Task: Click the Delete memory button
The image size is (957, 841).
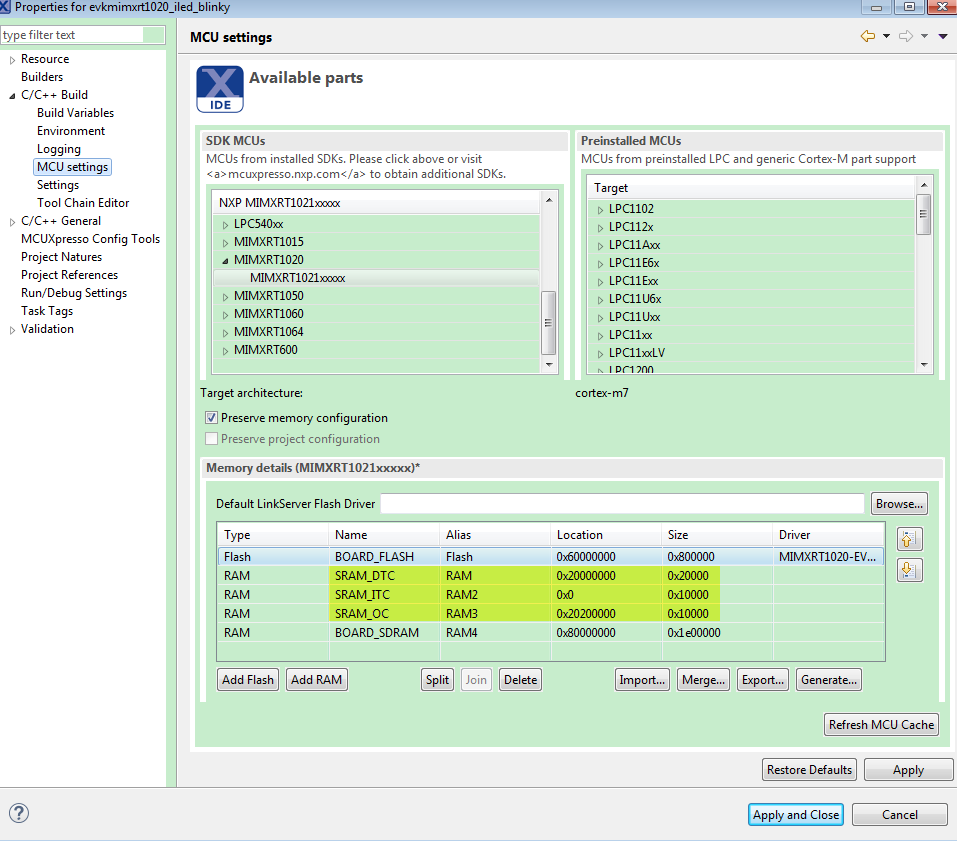Action: click(x=520, y=679)
